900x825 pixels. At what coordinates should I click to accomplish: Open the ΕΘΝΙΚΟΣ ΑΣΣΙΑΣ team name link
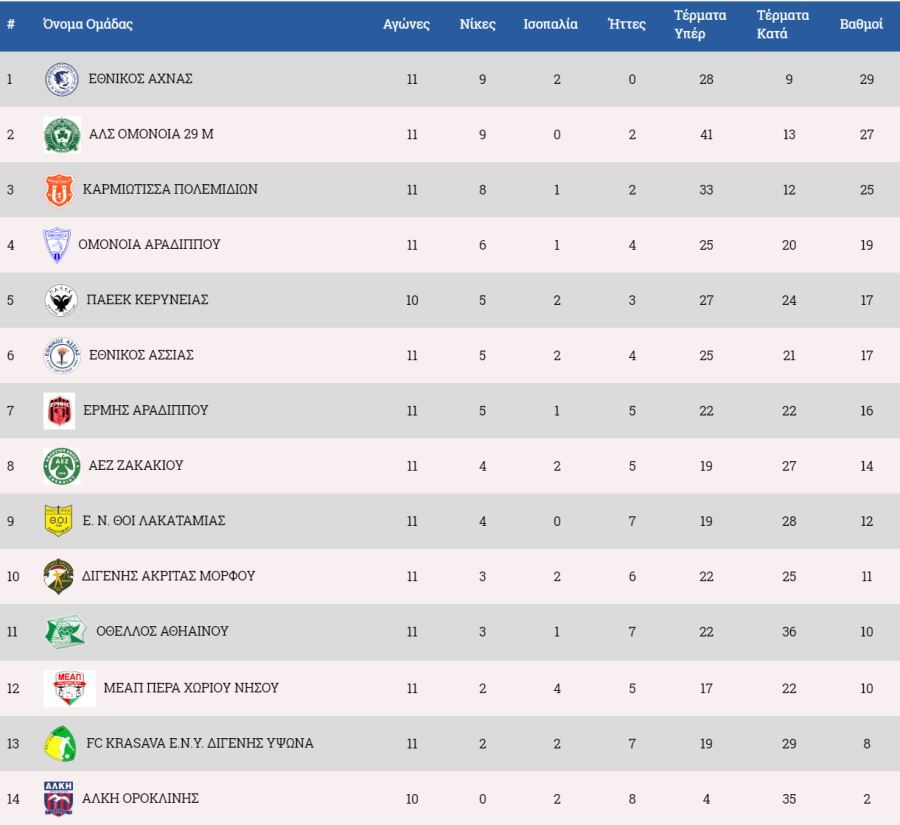click(x=141, y=355)
